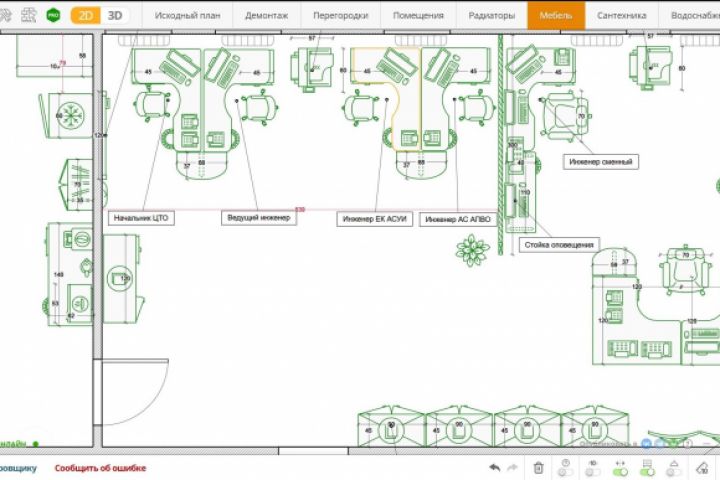Go to the Радиаторы tab

click(492, 16)
